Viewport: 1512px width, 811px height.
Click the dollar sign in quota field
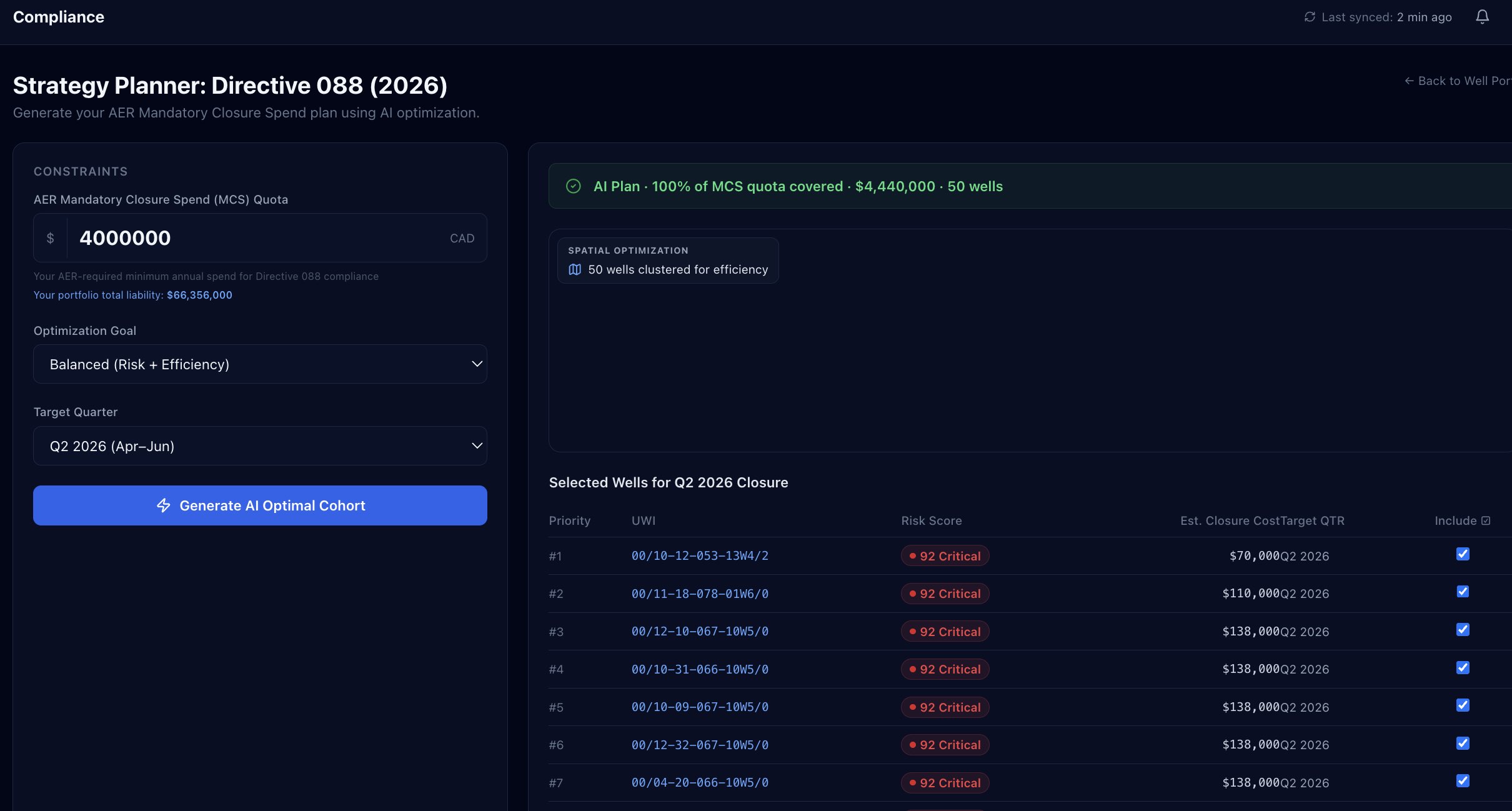click(51, 238)
